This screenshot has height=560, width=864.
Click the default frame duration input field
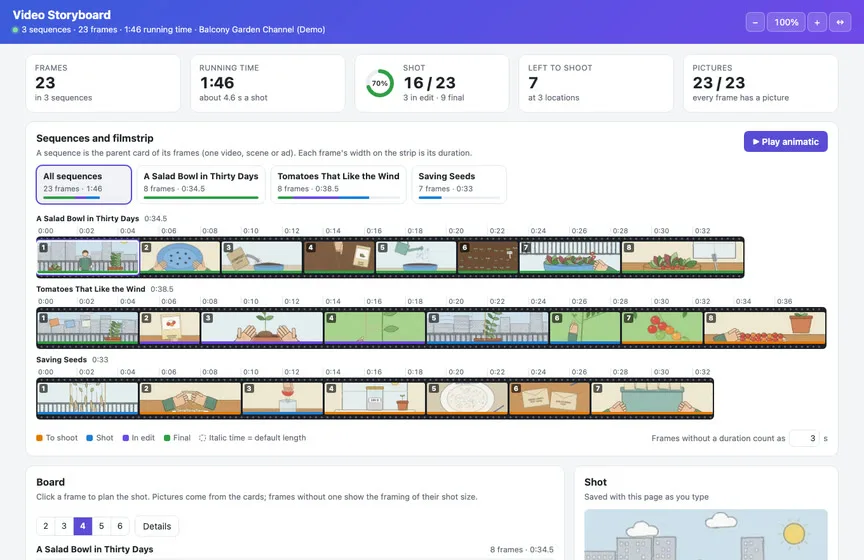pyautogui.click(x=804, y=438)
